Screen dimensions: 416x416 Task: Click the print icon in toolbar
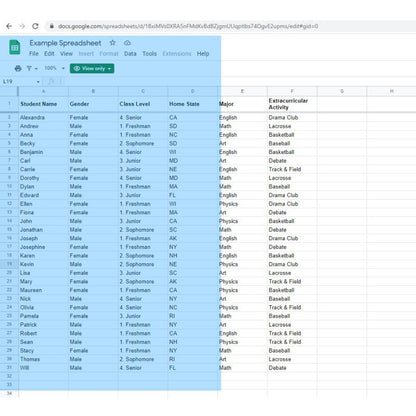point(18,68)
